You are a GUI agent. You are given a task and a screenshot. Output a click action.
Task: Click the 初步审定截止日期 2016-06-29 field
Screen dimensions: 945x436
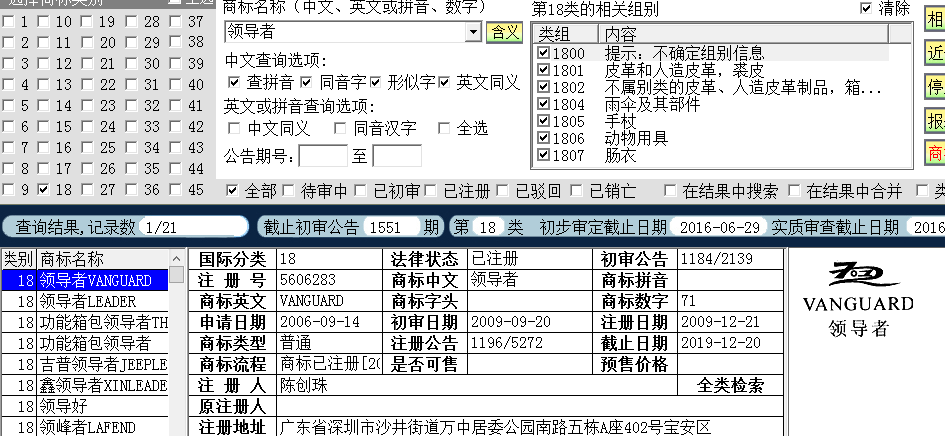pyautogui.click(x=718, y=227)
